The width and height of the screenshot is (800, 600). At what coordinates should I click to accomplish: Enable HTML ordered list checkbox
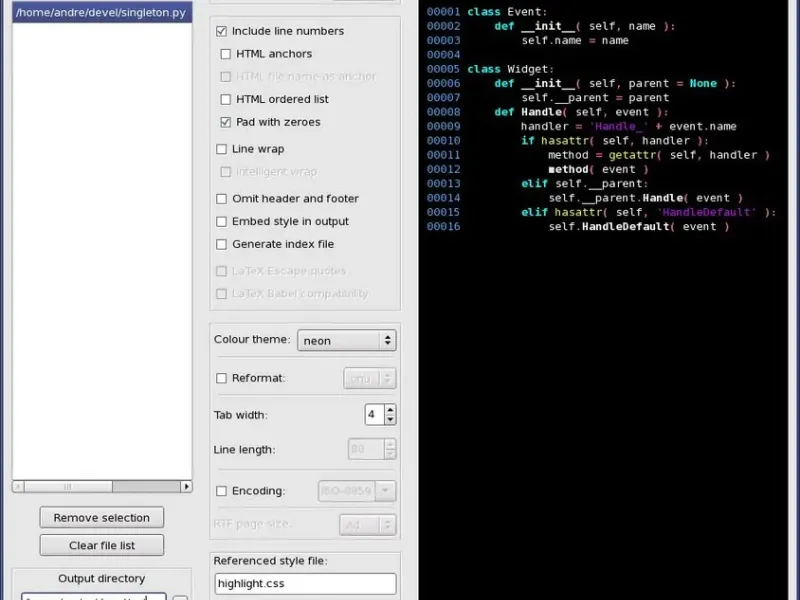226,99
